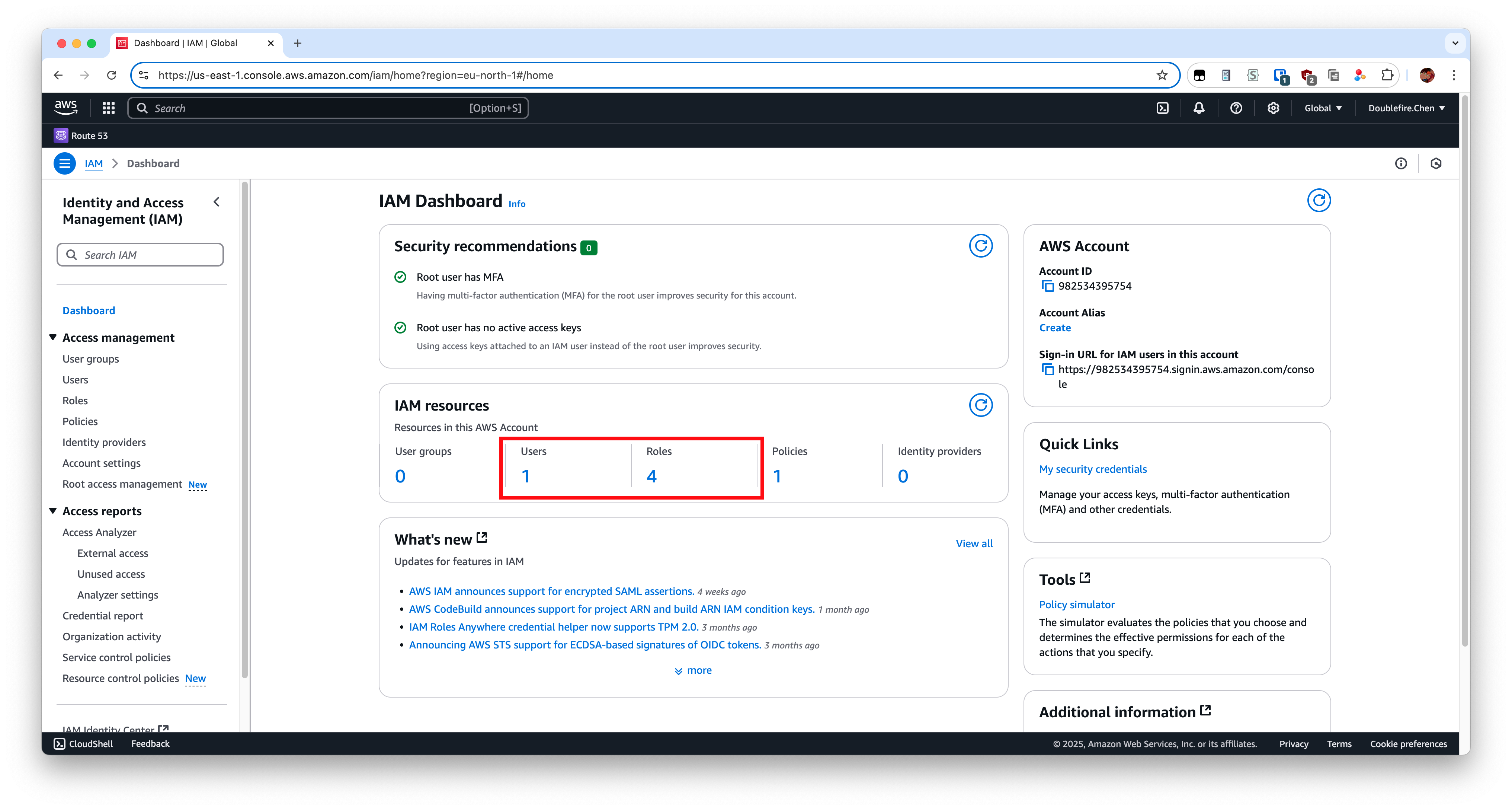The image size is (1512, 810).
Task: Click Create account alias link
Action: (x=1055, y=328)
